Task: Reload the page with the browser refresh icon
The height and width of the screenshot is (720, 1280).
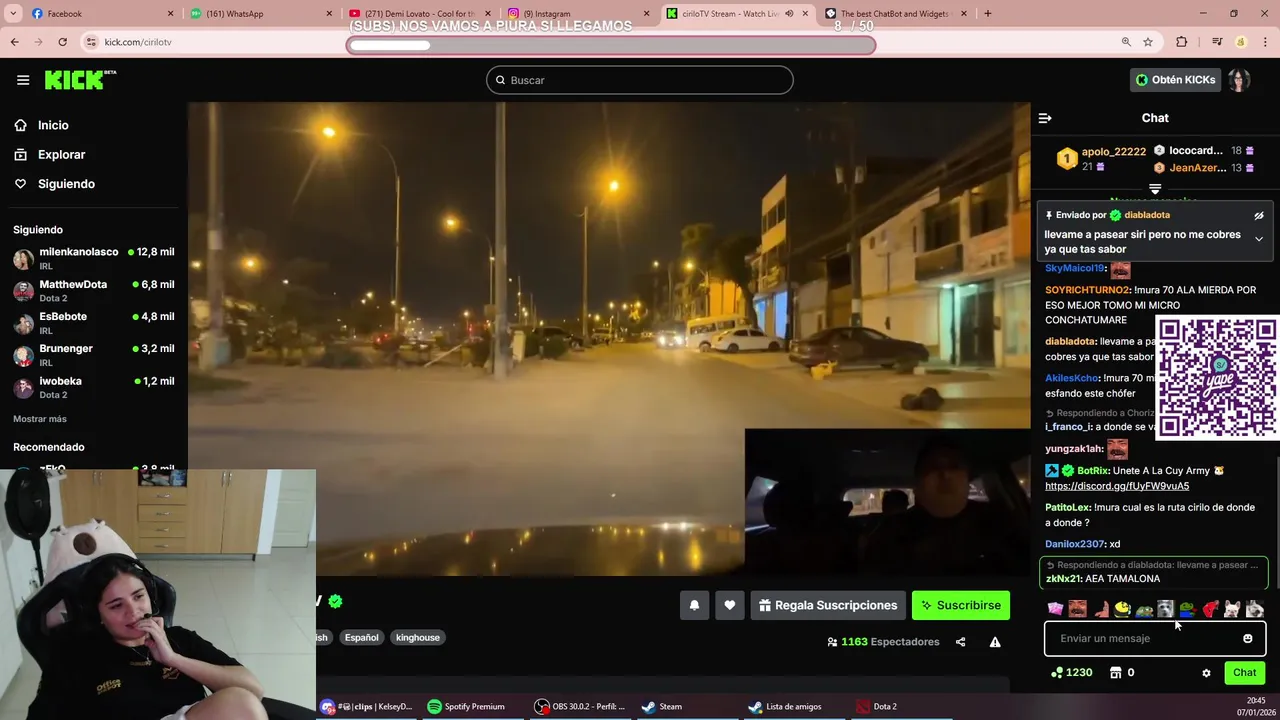Action: [x=62, y=42]
